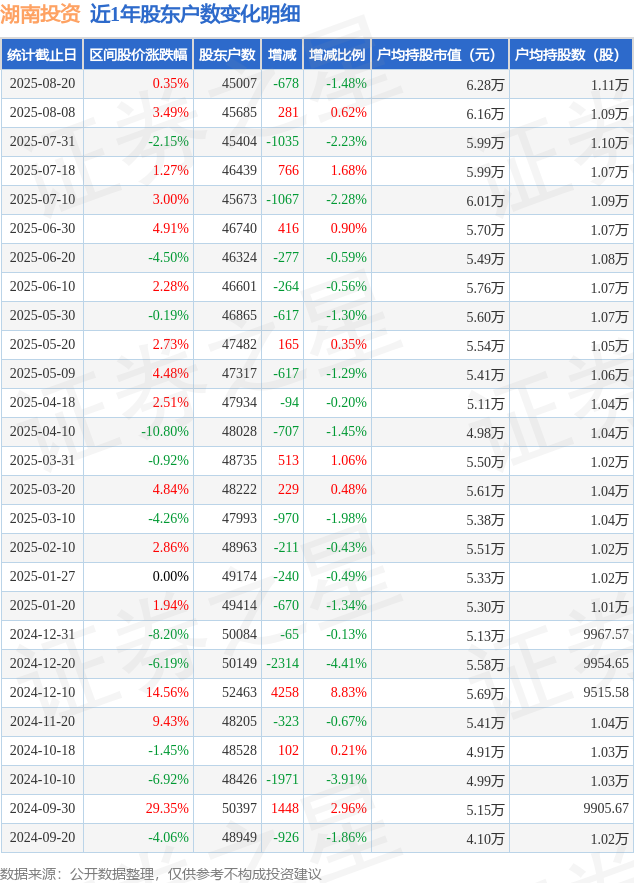The image size is (634, 883).
Task: Click the 户均持股数（股） column header
Action: coord(570,55)
